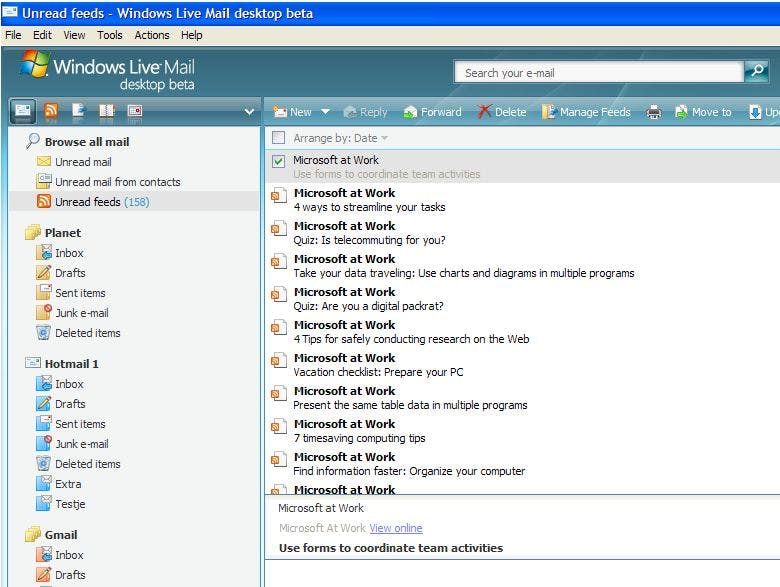Image resolution: width=780 pixels, height=587 pixels.
Task: Open the Contacts book icon
Action: (106, 110)
